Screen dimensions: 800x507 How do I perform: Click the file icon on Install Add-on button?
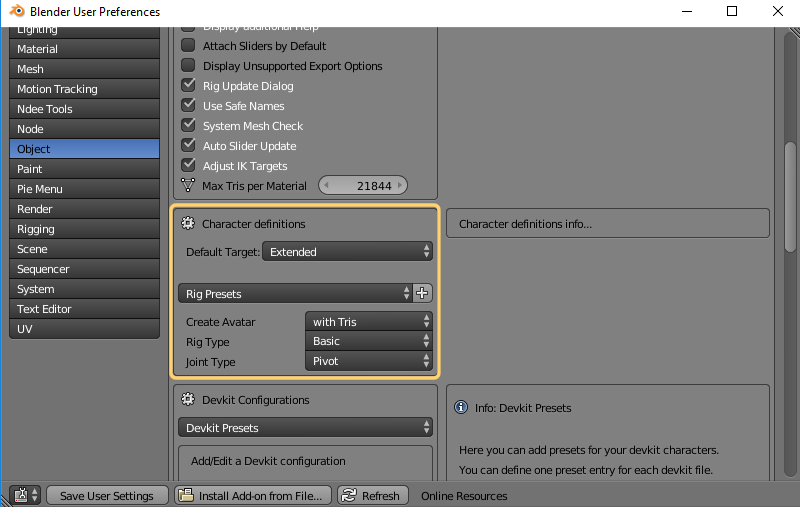186,495
